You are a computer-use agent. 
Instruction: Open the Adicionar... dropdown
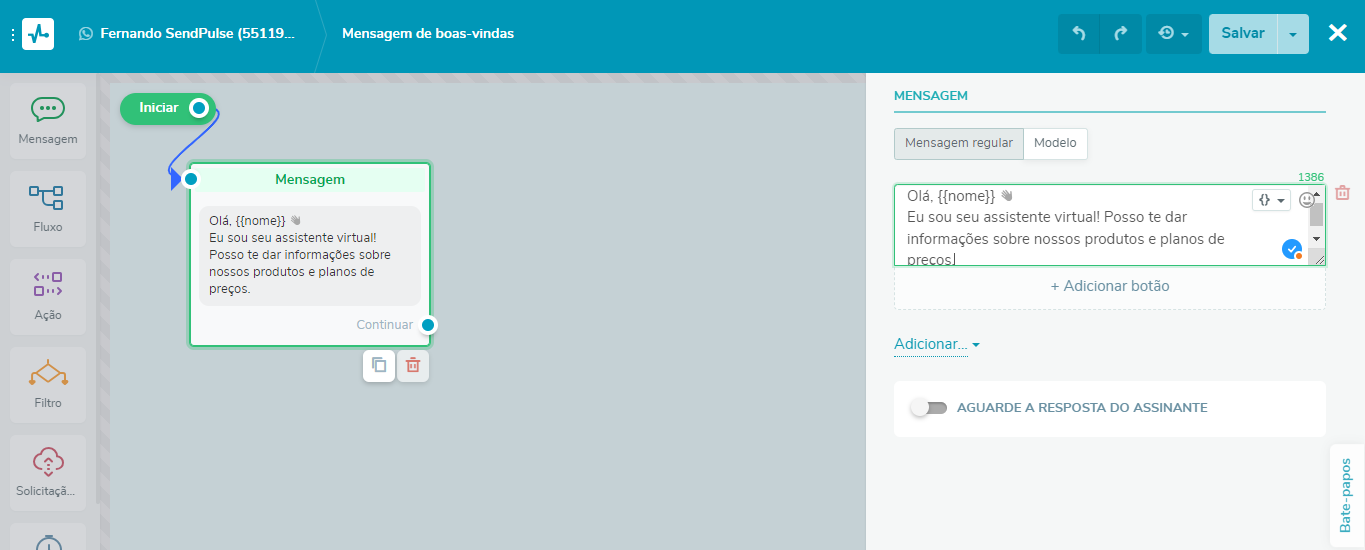(x=937, y=344)
